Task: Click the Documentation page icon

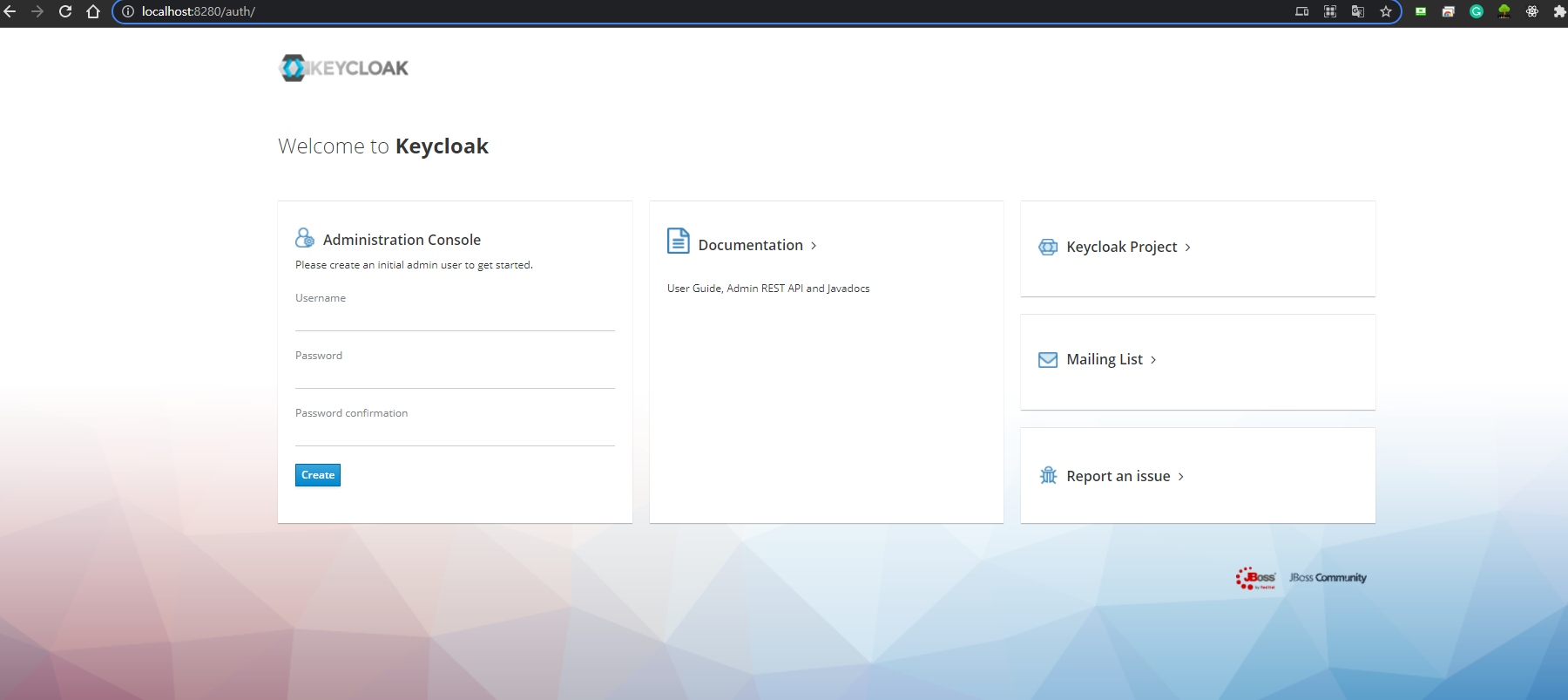Action: [679, 241]
